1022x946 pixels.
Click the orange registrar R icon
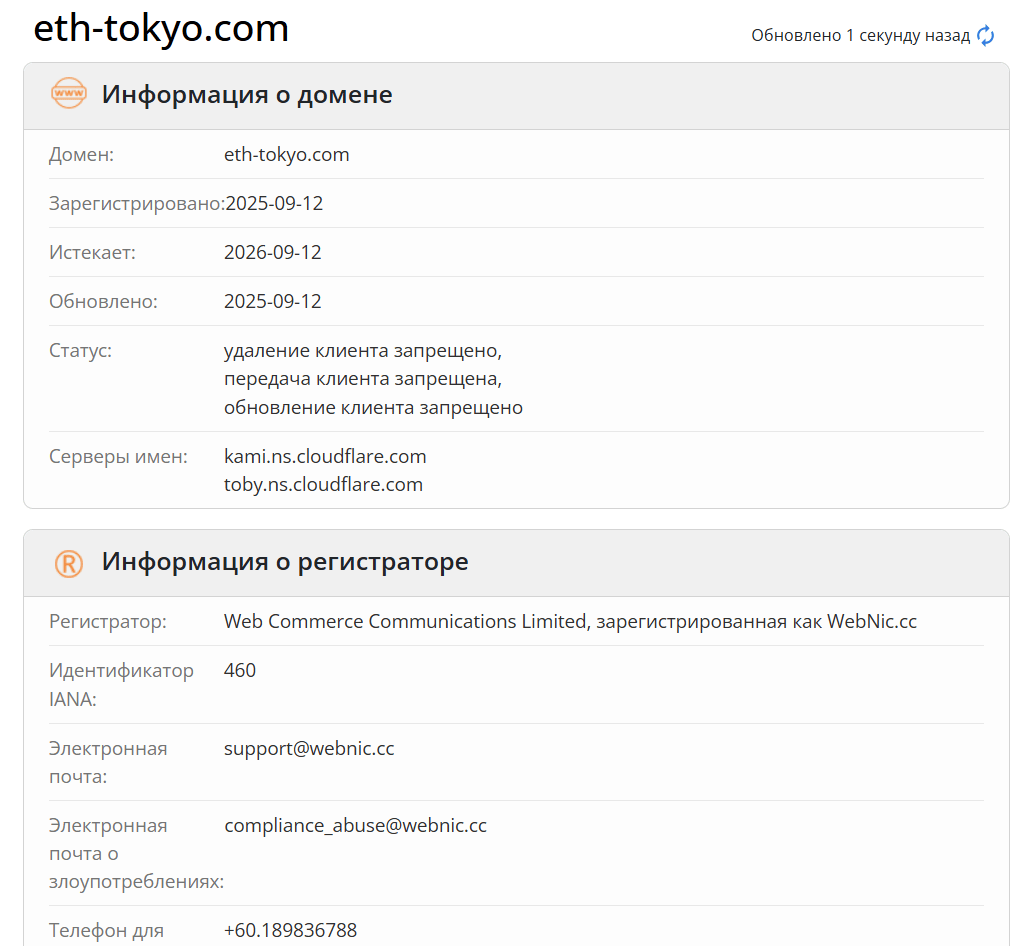pos(69,563)
